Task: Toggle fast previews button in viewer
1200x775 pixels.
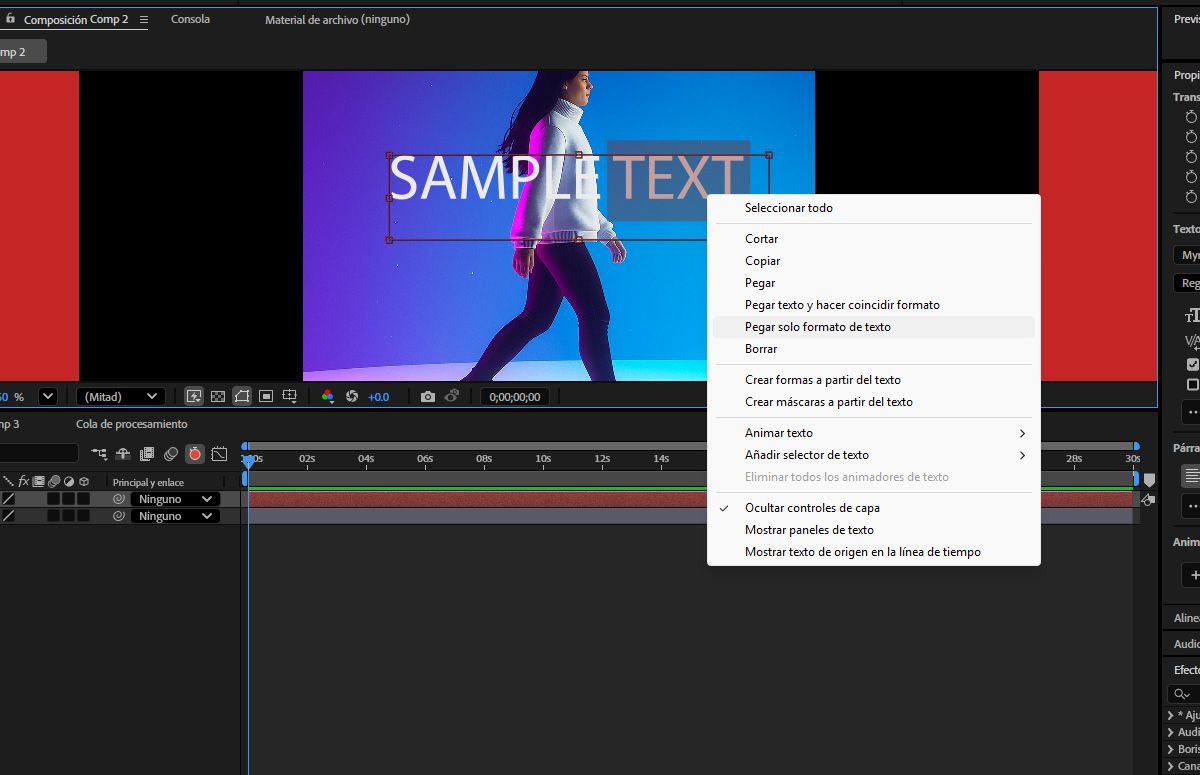Action: pyautogui.click(x=194, y=396)
